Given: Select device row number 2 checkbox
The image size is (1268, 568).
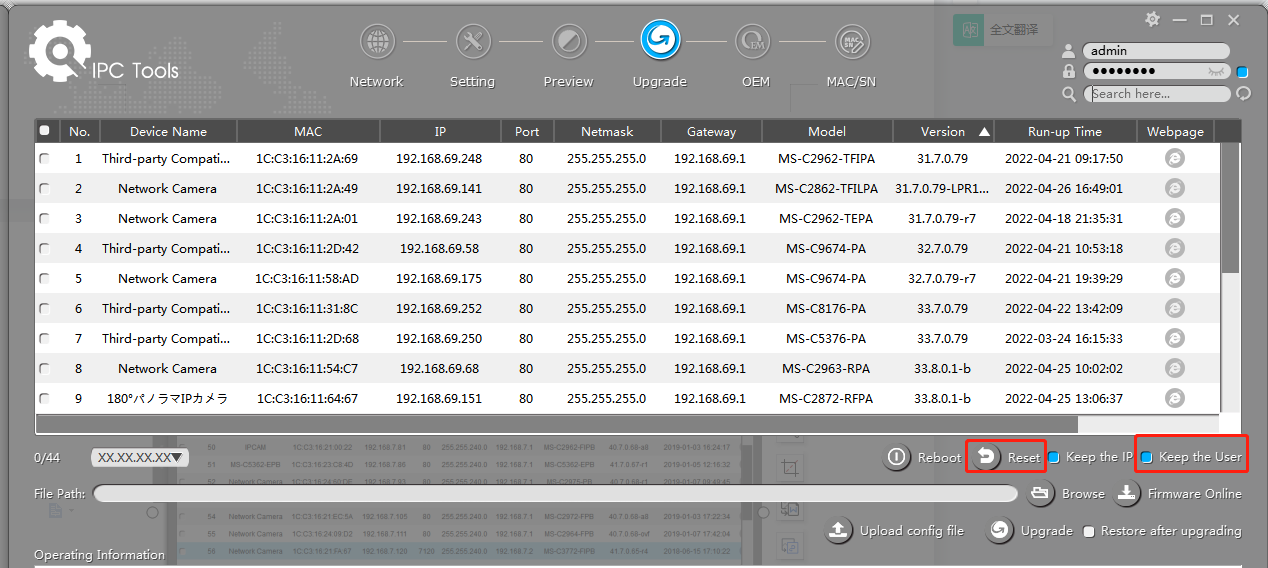Looking at the screenshot, I should pos(44,188).
